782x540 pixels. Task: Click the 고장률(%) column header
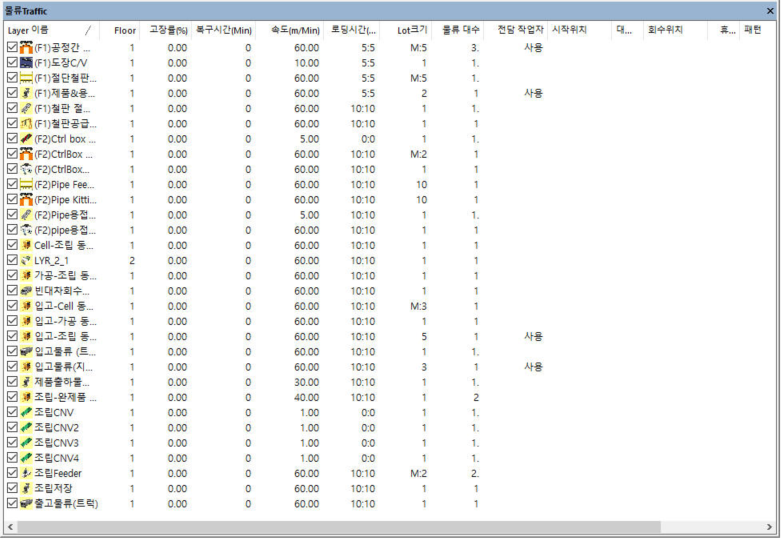click(x=167, y=31)
